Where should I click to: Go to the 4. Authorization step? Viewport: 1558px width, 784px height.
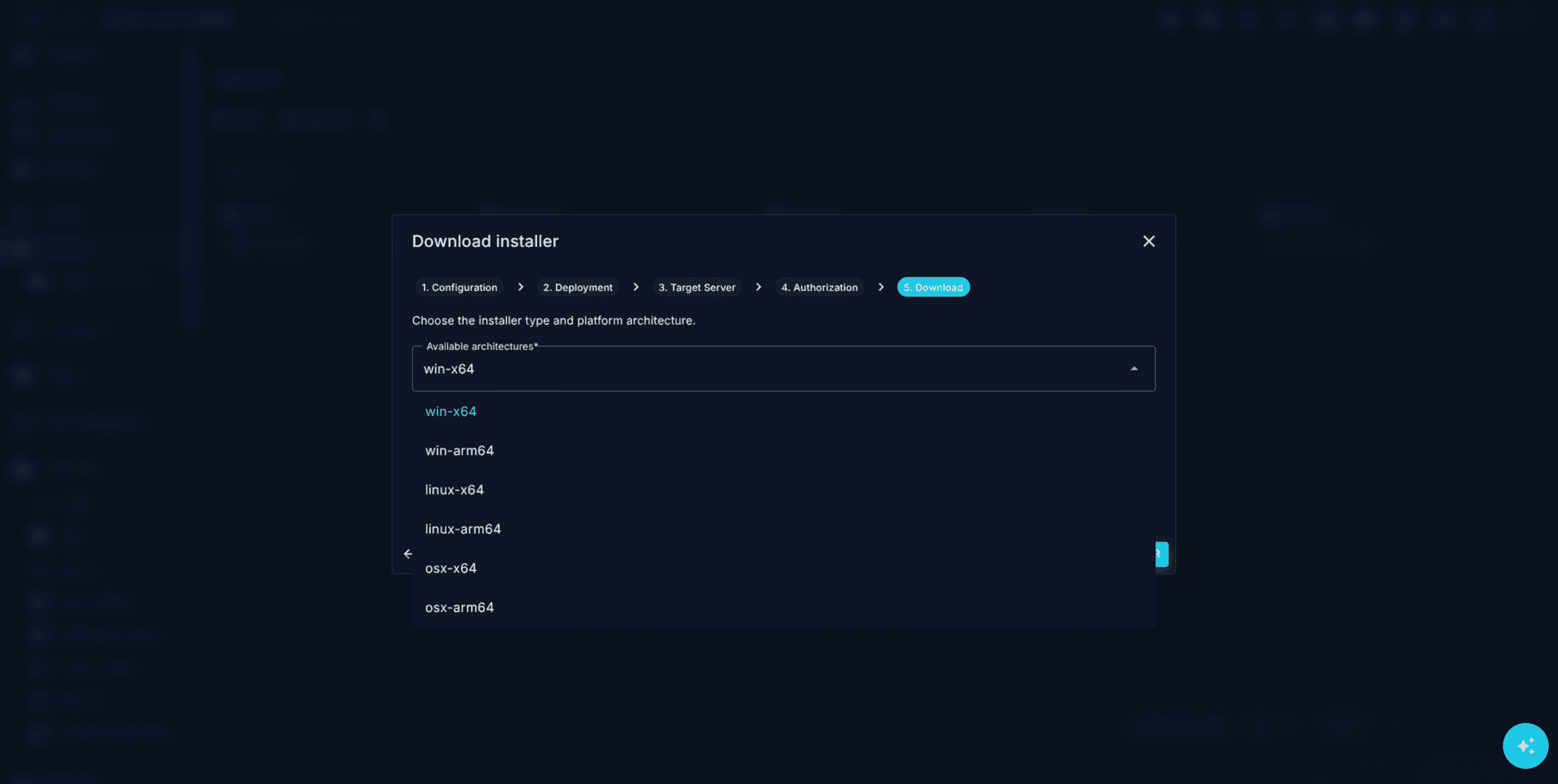coord(819,287)
